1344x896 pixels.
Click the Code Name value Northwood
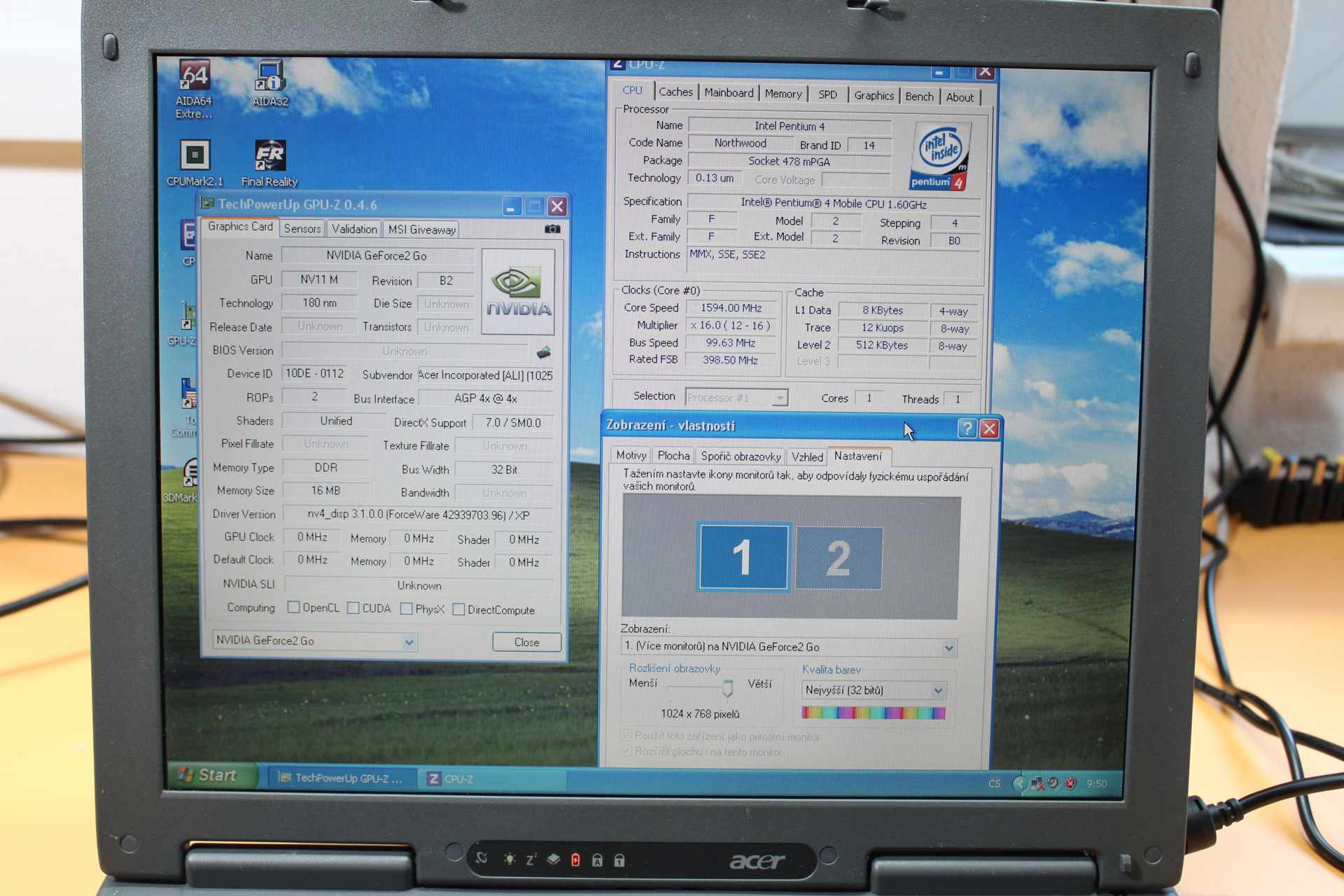tap(740, 143)
